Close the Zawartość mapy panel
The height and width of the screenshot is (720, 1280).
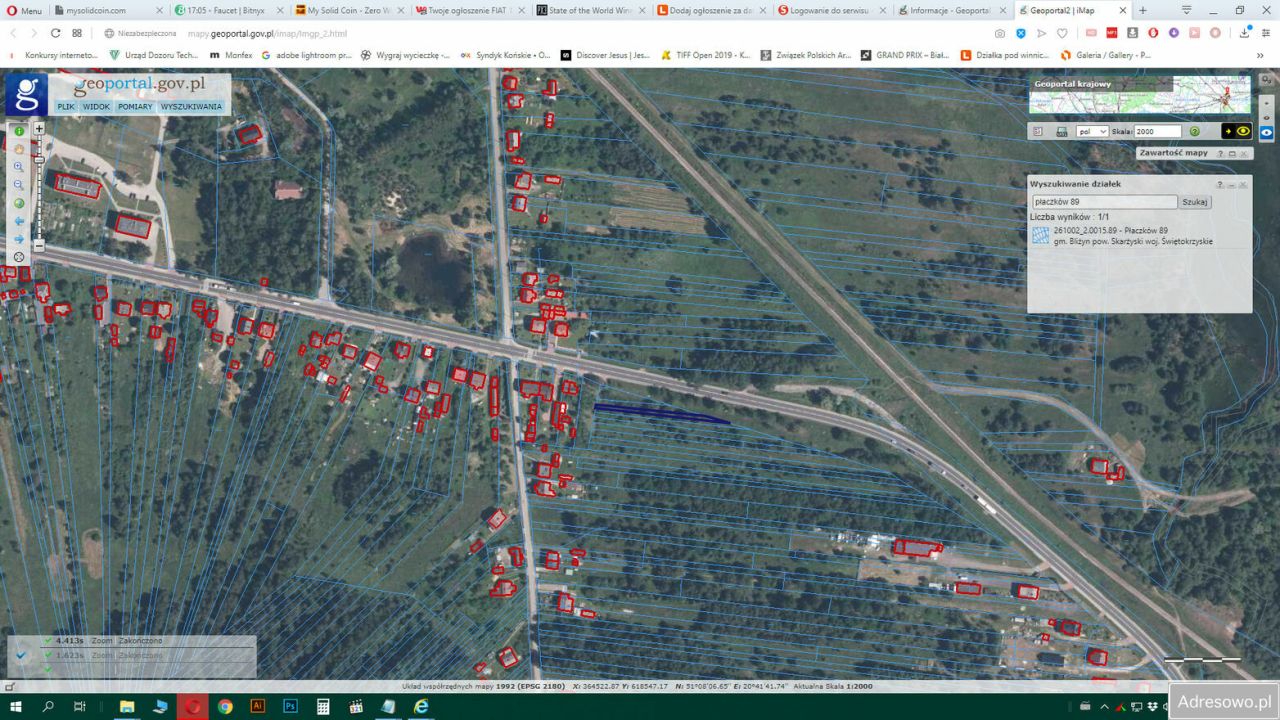tap(1244, 154)
